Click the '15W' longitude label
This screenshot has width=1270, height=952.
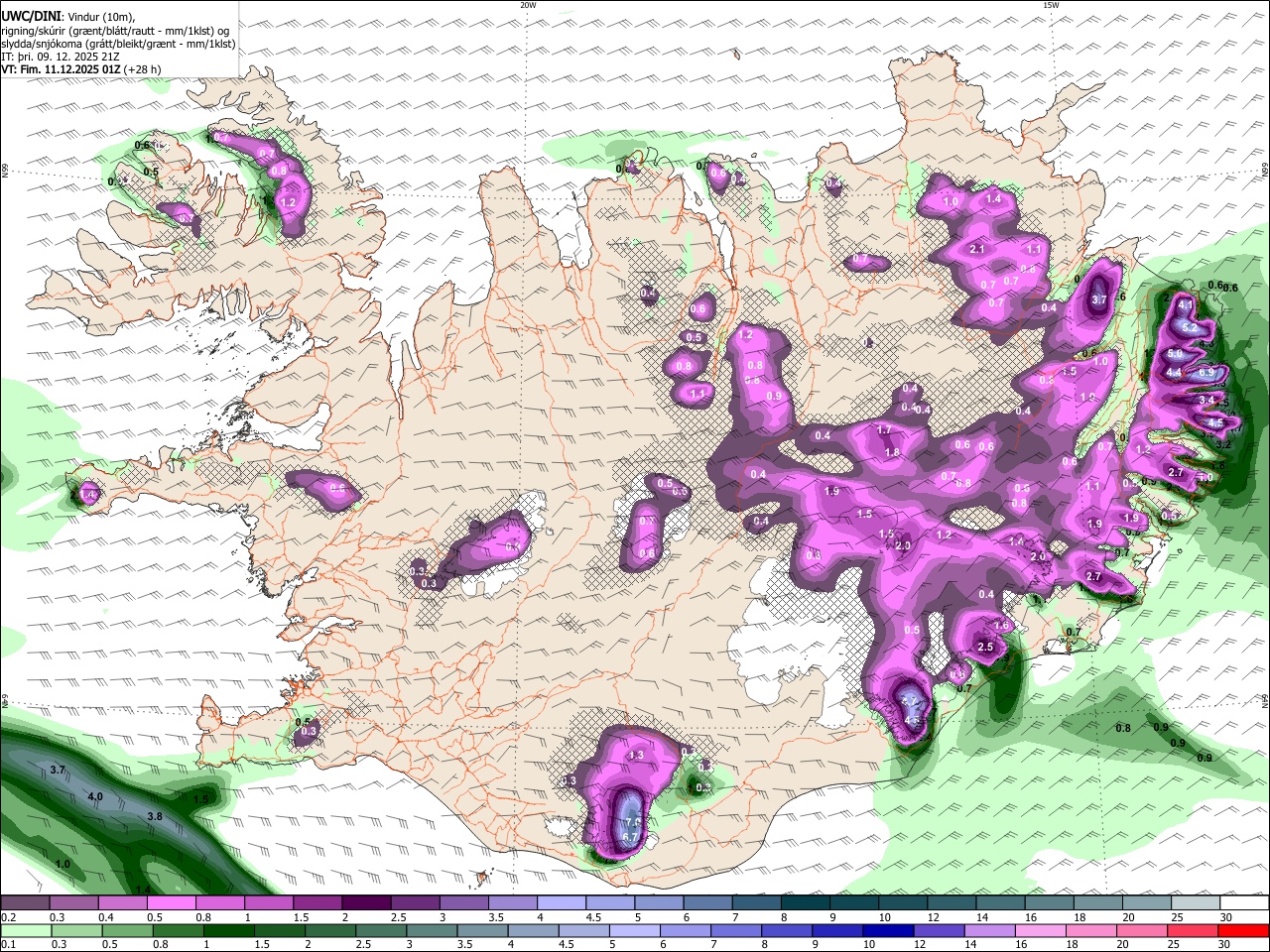pos(1050,5)
